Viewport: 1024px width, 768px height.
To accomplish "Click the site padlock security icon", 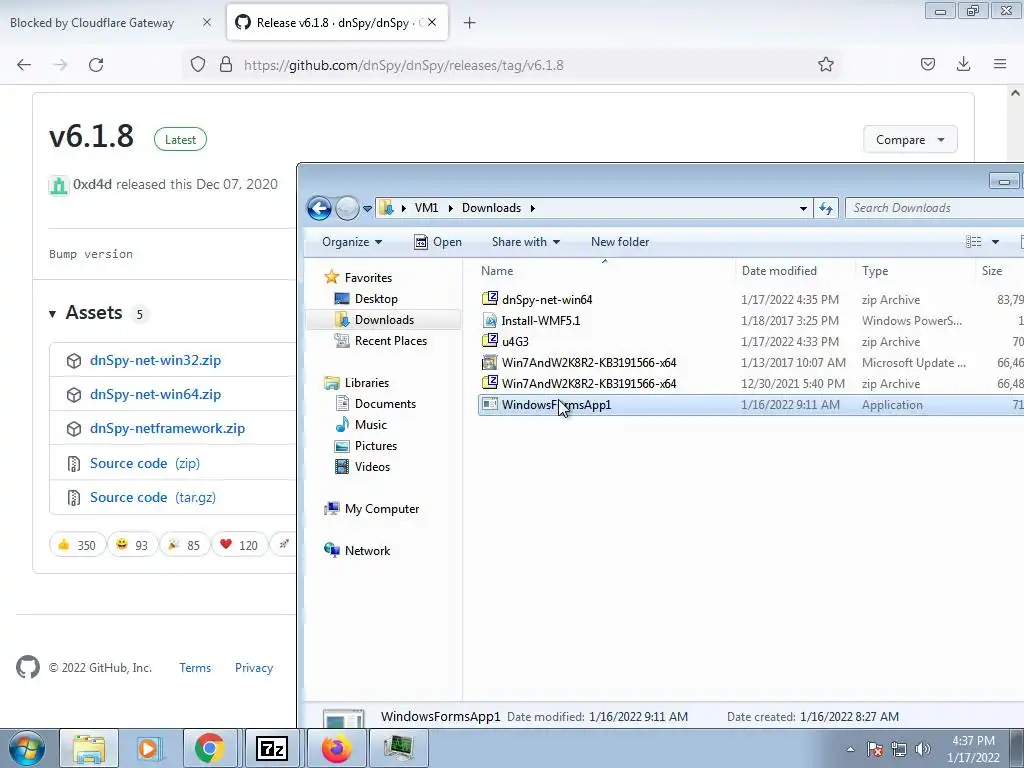I will [x=226, y=64].
